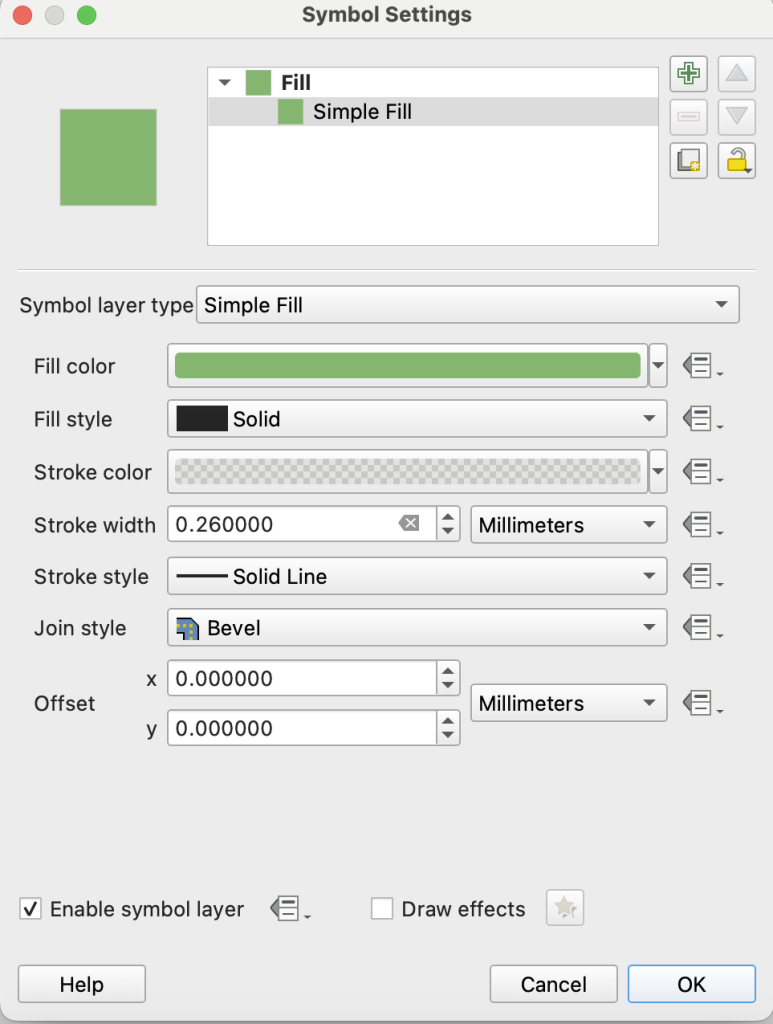The image size is (773, 1024).
Task: Click the move layer down arrow icon
Action: tap(736, 117)
